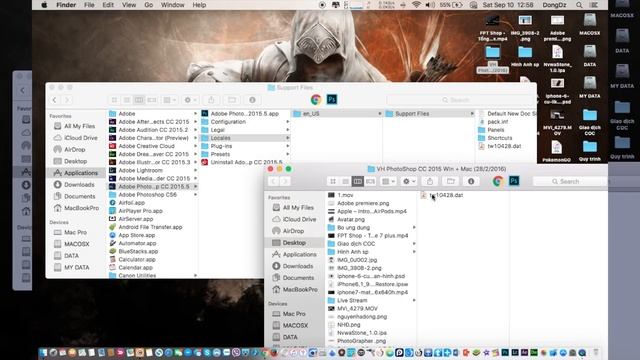Viewport: 640px width, 360px height.
Task: Switch front Finder window to list view
Action: [345, 181]
